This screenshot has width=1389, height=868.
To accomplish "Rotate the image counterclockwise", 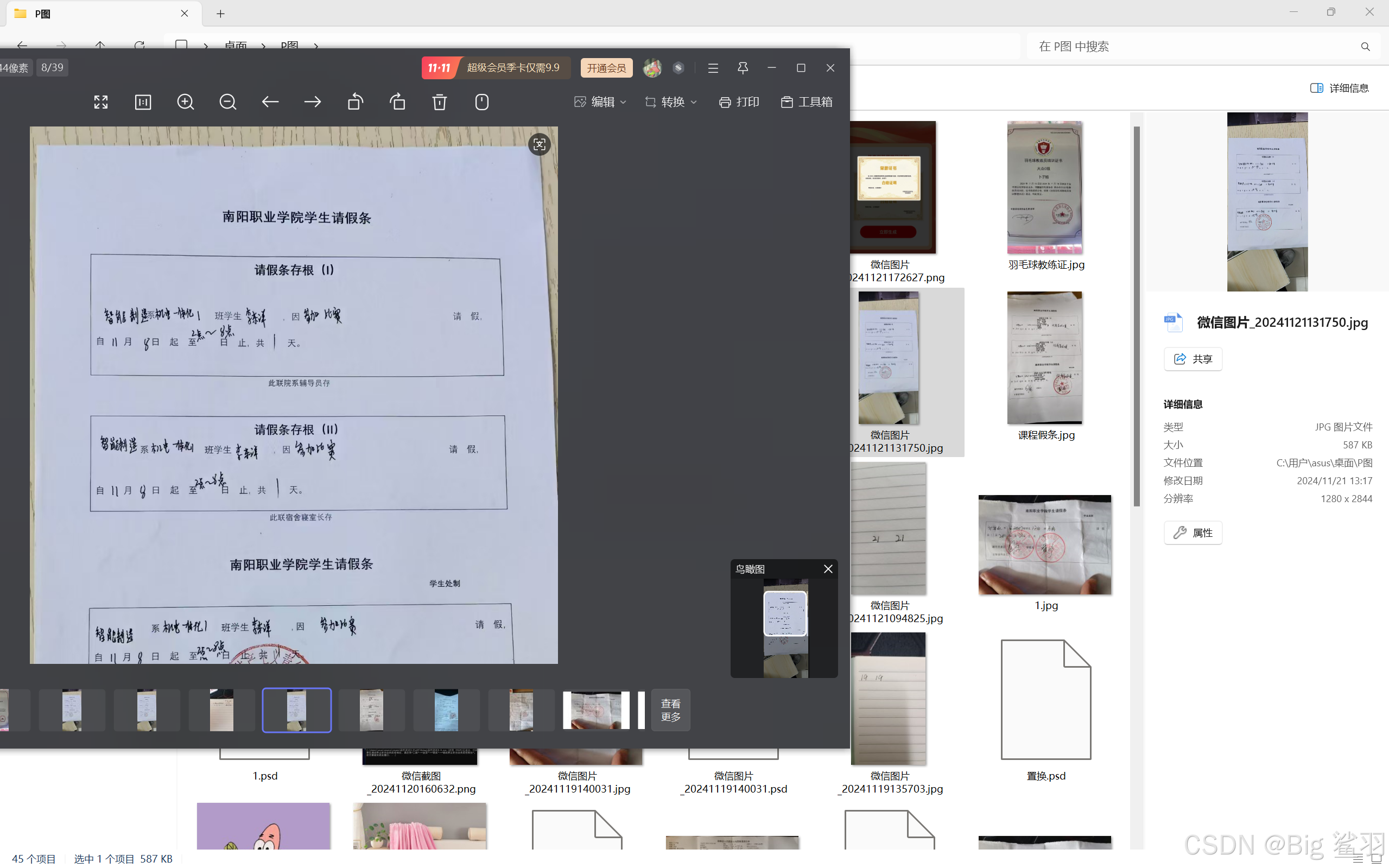I will [x=356, y=102].
